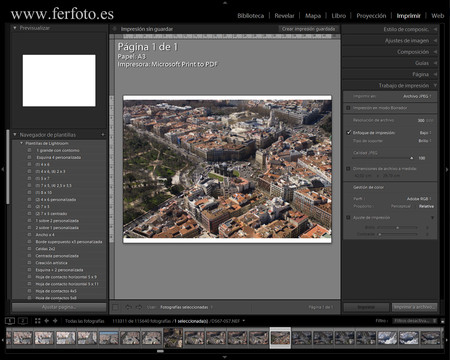Screen dimensions: 450x360
Task: Toggle the filter switch icon
Action: (x=442, y=321)
